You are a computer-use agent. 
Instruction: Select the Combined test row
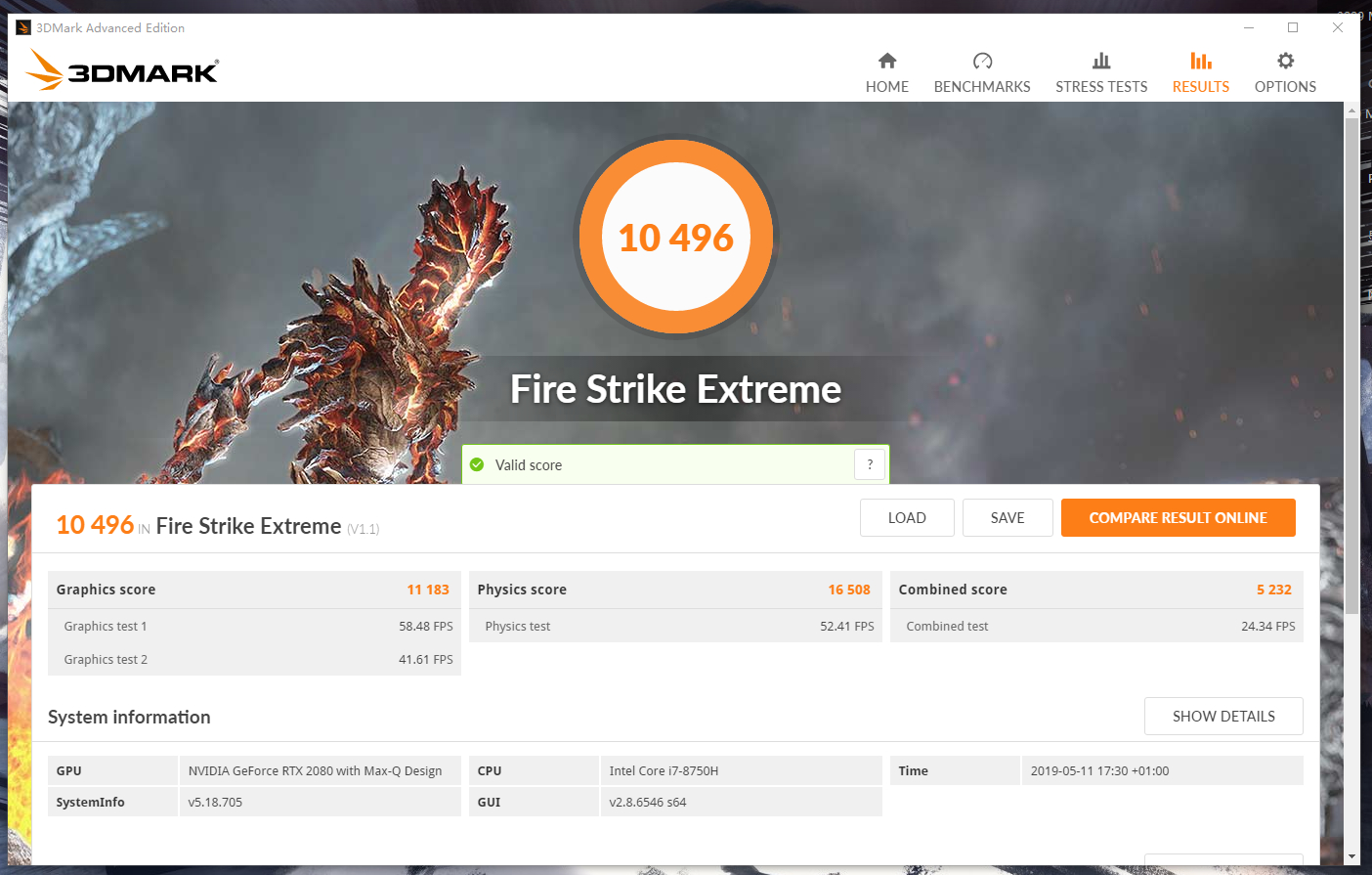point(1096,626)
